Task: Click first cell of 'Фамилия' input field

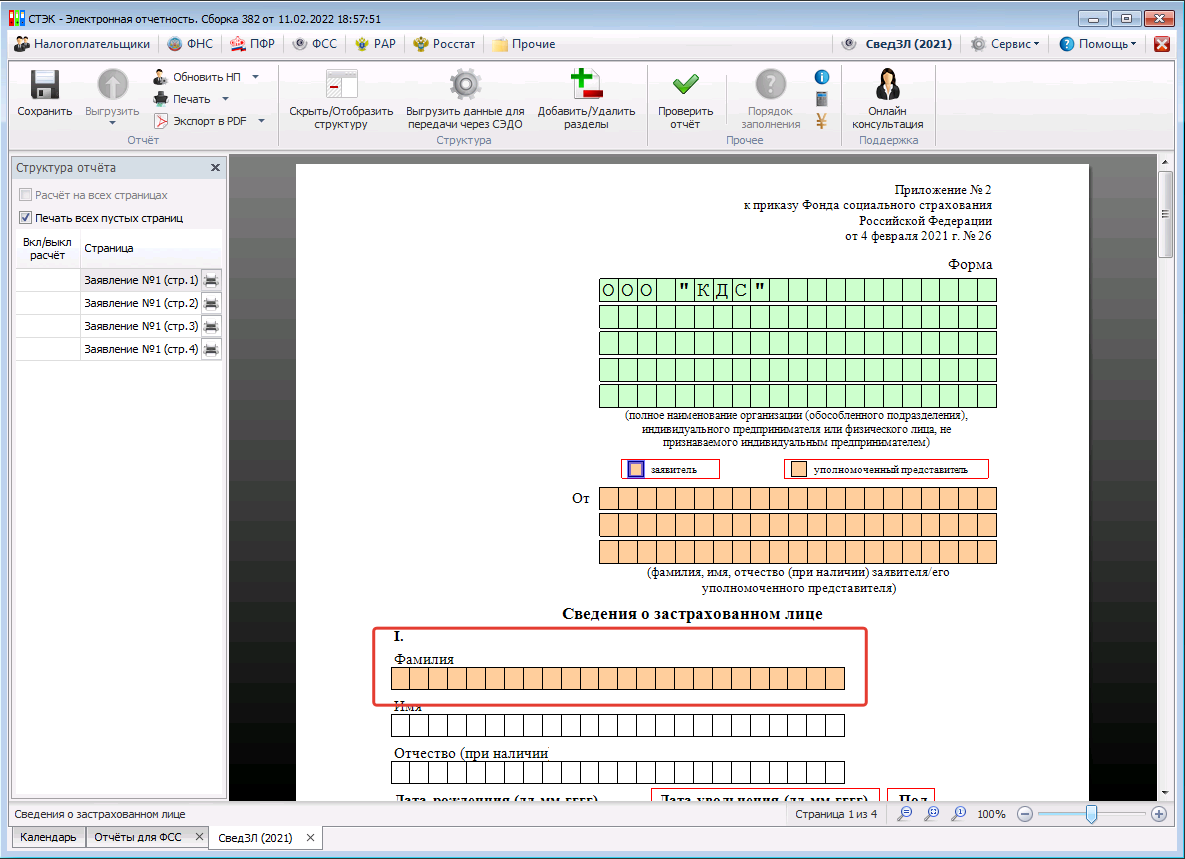Action: pyautogui.click(x=400, y=679)
